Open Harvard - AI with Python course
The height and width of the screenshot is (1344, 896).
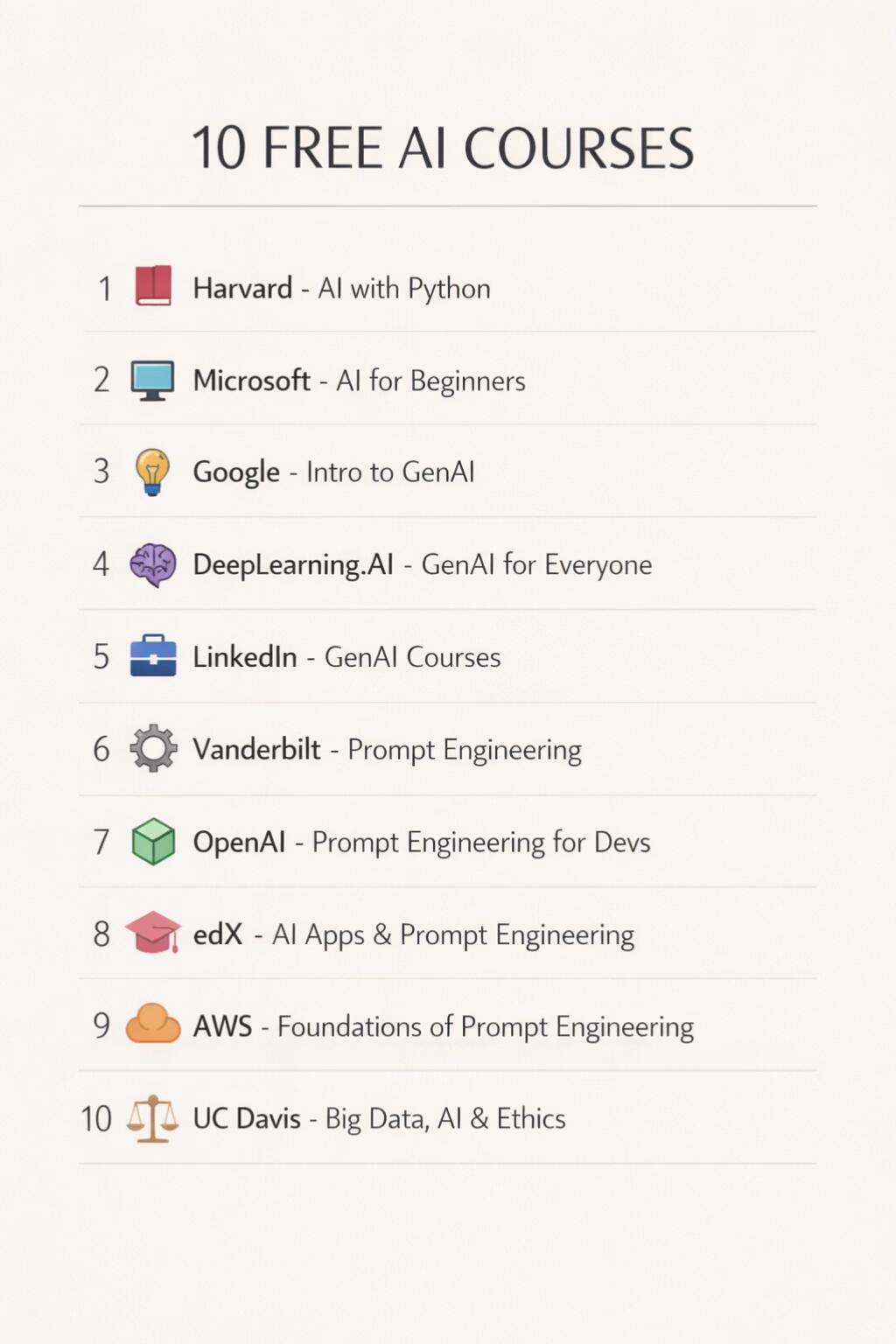coord(341,289)
